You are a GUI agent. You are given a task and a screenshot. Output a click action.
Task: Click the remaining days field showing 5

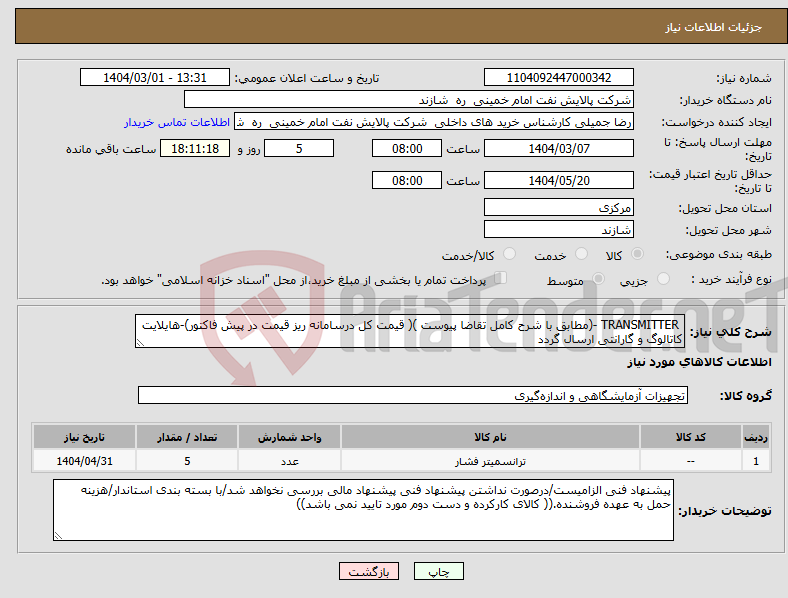[x=299, y=149]
